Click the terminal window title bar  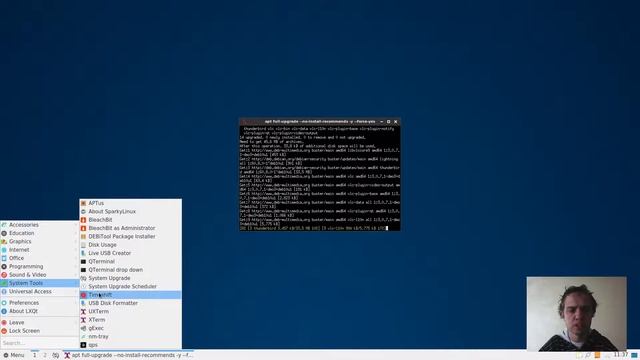320,122
